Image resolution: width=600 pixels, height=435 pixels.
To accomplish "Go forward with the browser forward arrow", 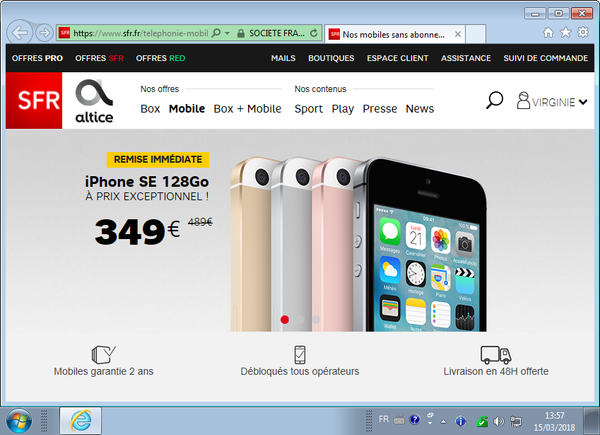I will tap(44, 33).
